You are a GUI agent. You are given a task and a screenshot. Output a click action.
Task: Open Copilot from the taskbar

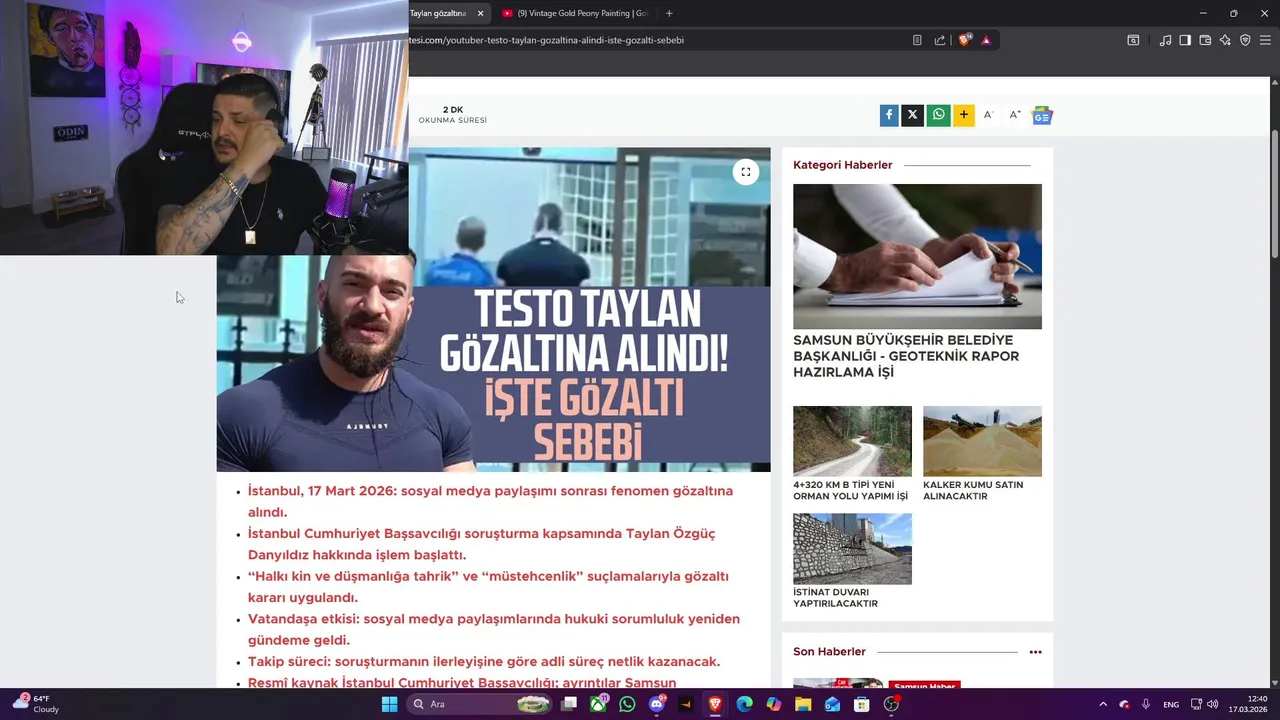(773, 704)
